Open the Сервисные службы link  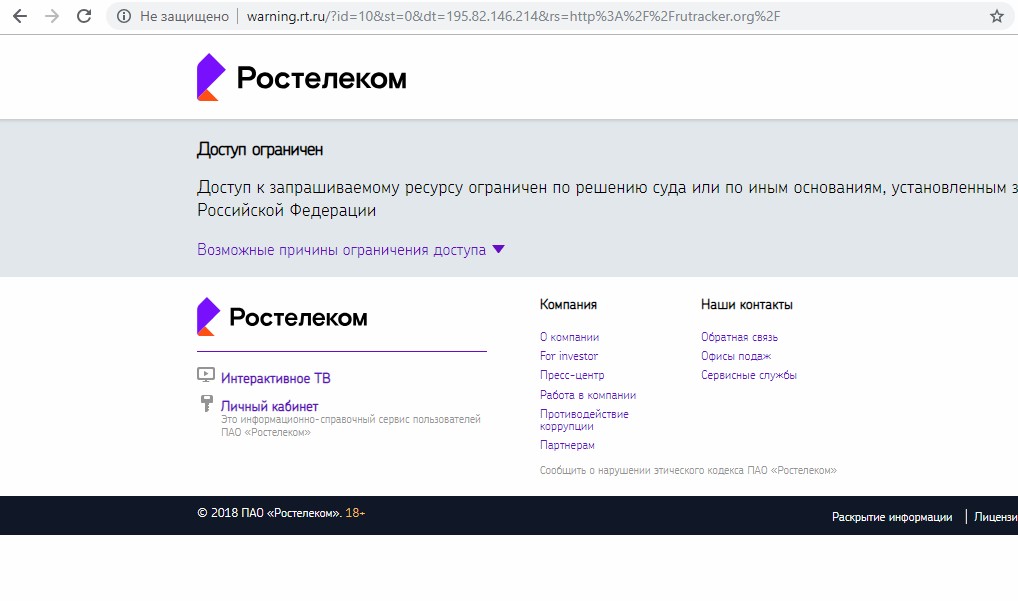[x=749, y=375]
